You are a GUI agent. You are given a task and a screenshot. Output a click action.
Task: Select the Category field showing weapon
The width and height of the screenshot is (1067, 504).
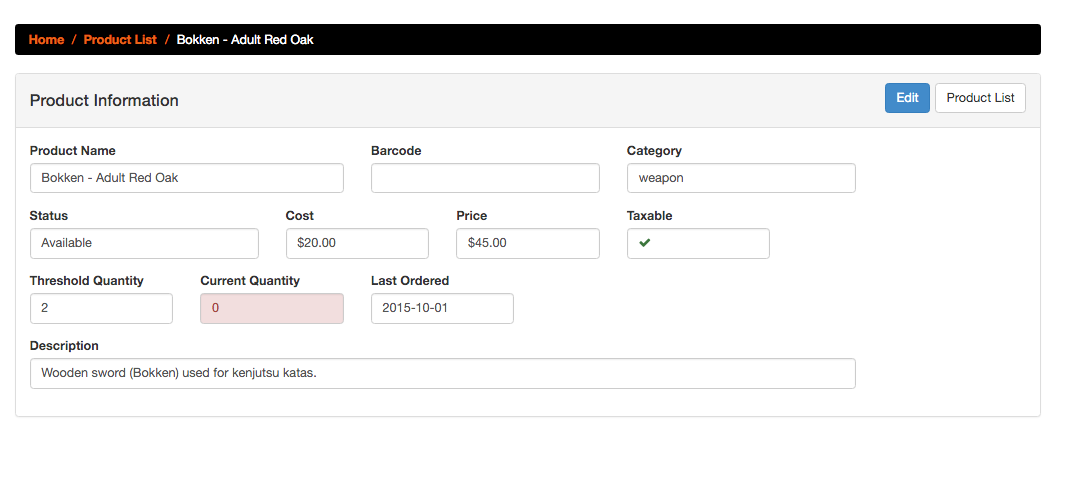[741, 178]
